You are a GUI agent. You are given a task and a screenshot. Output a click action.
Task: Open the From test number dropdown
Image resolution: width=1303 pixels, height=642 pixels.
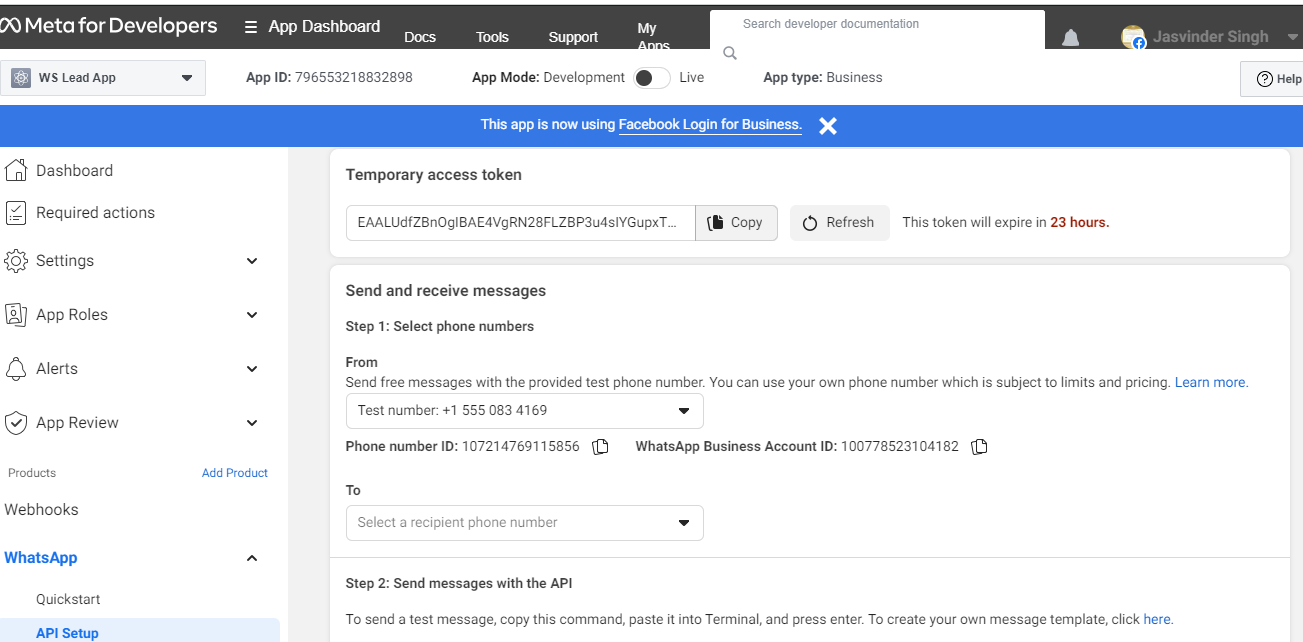click(525, 411)
